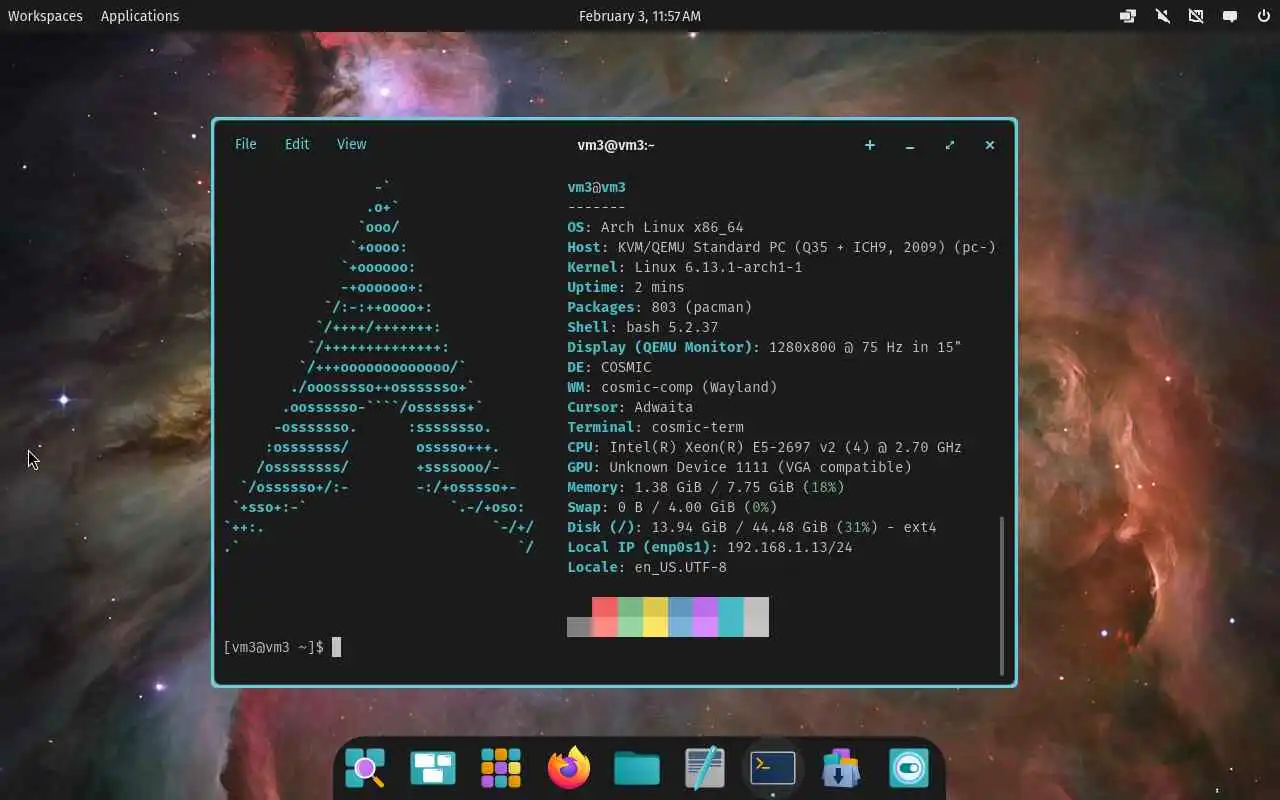
Task: Click the 'GPU: Unknown Device 1111' line
Action: 739,467
